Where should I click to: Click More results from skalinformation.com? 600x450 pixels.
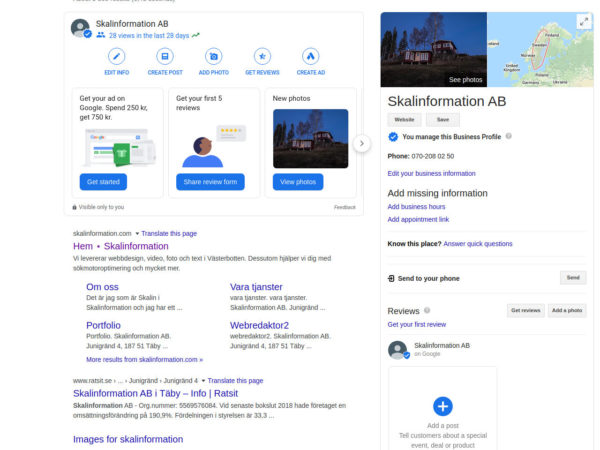[144, 360]
